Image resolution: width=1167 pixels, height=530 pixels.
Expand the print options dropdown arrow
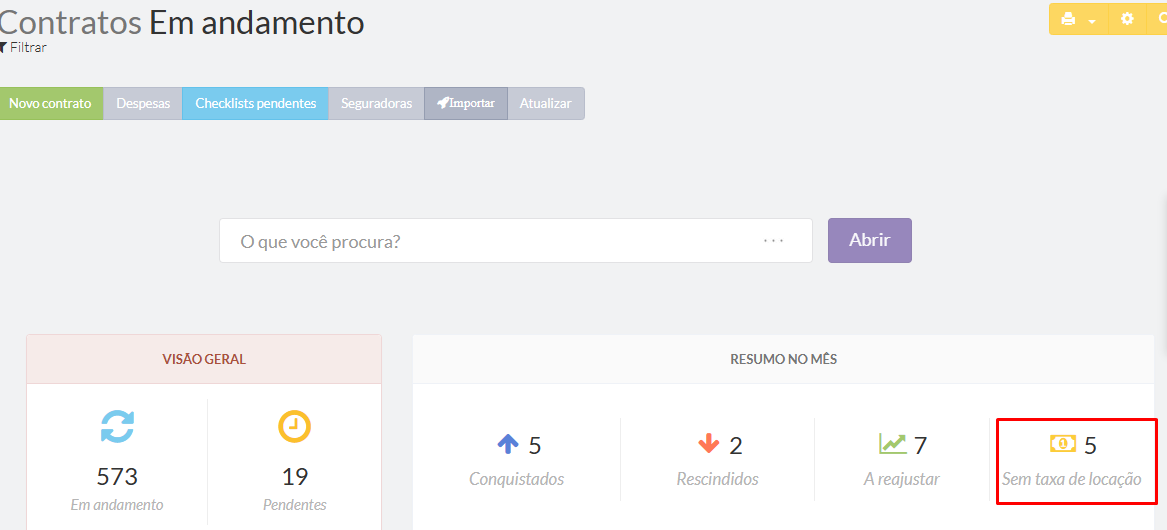[x=1092, y=20]
